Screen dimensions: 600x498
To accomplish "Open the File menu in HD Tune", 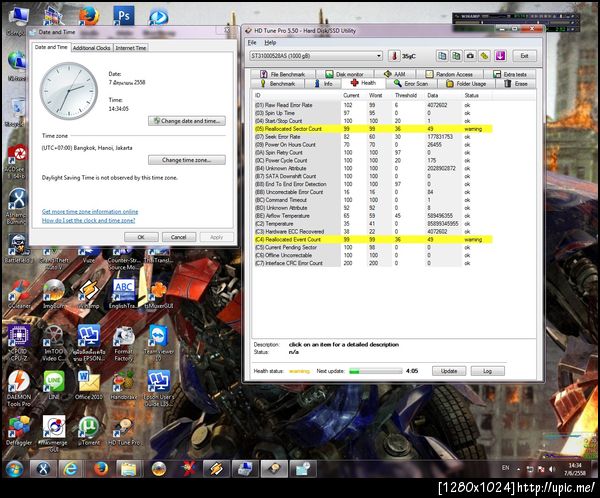I will coord(252,42).
